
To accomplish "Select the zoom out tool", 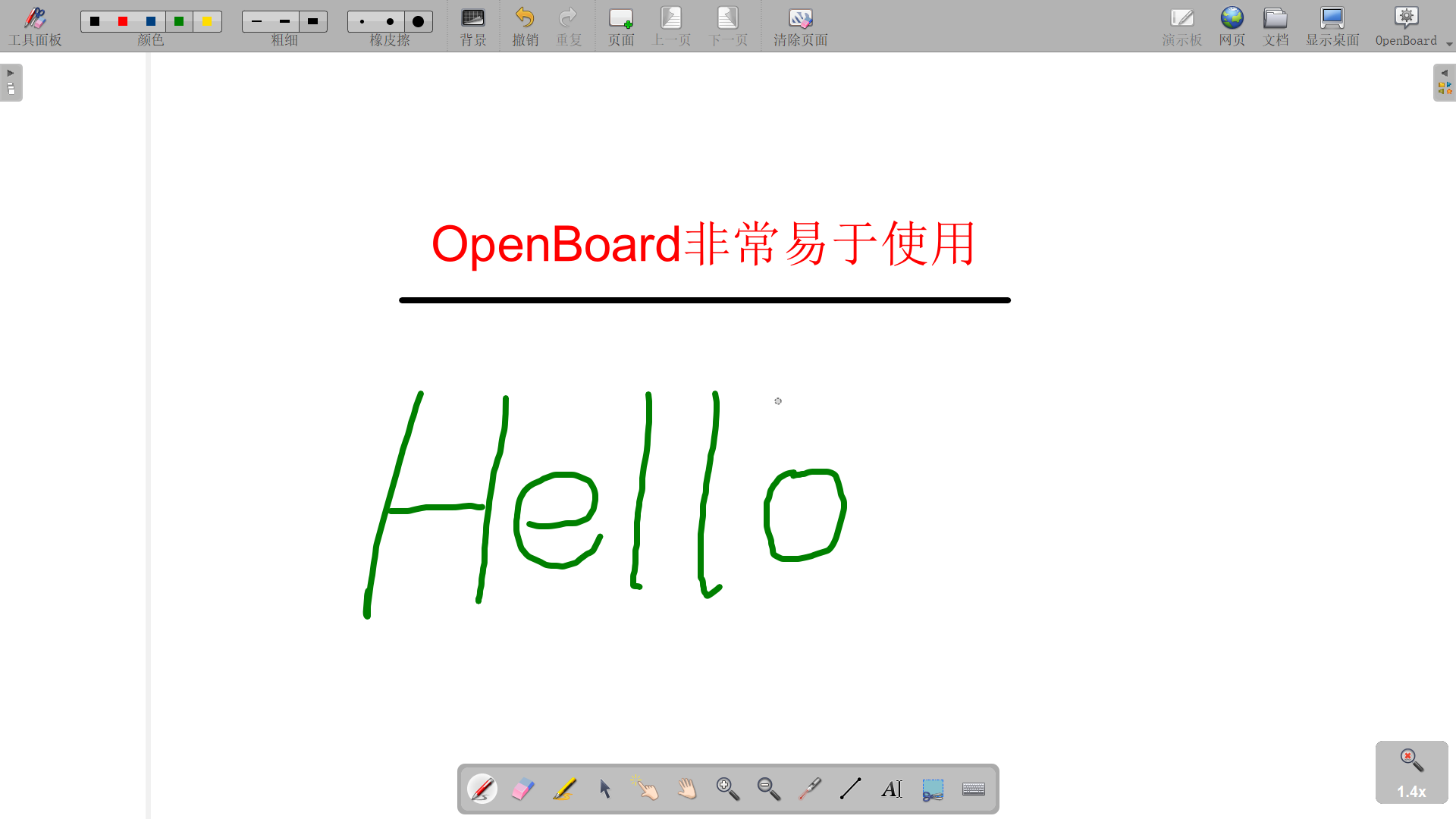I will point(769,789).
